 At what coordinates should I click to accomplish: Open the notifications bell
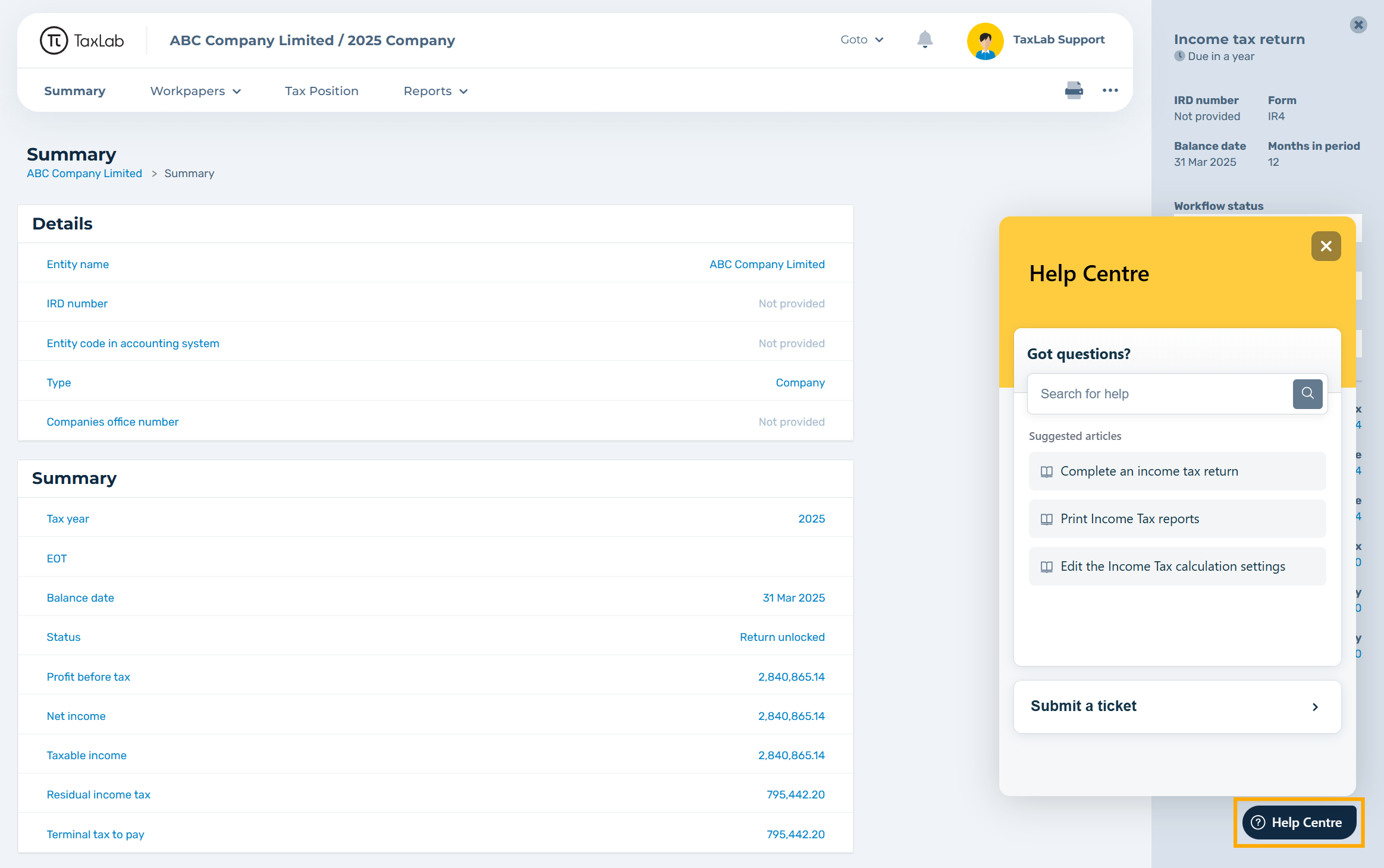(924, 40)
